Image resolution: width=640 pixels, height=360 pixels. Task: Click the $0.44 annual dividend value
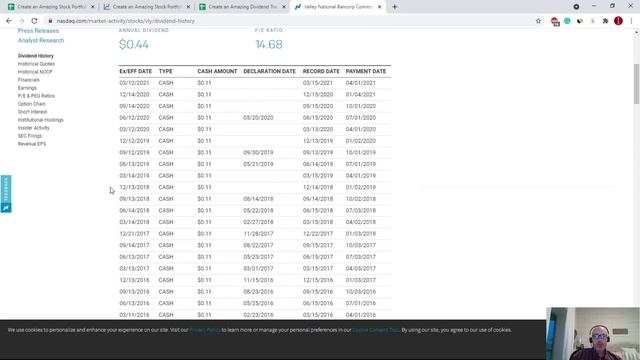[x=133, y=44]
